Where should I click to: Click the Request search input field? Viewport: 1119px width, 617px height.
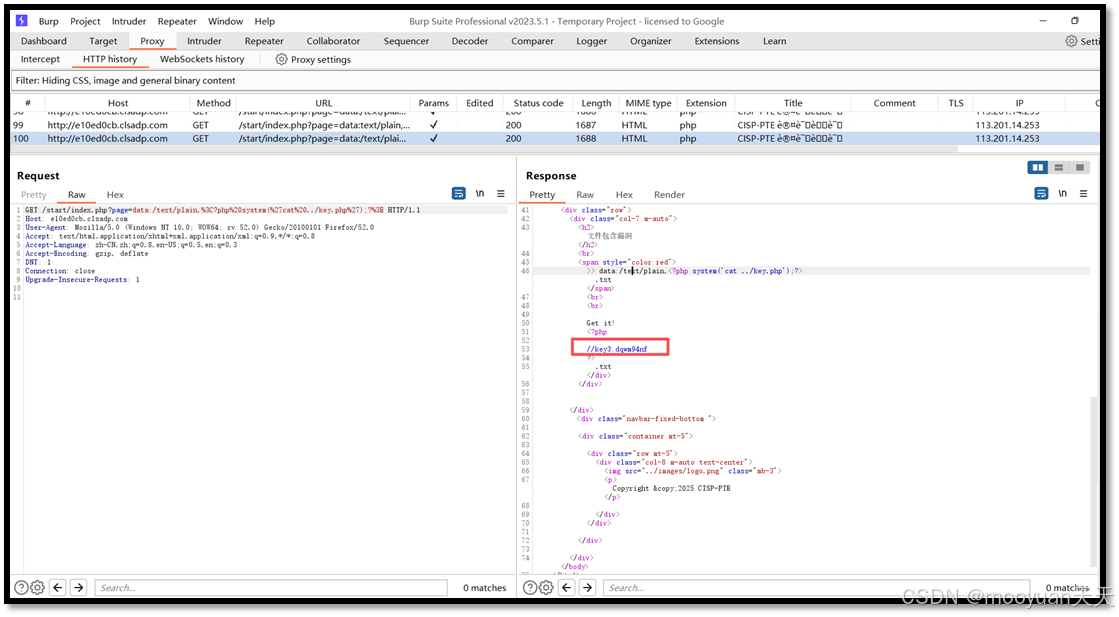coord(270,588)
